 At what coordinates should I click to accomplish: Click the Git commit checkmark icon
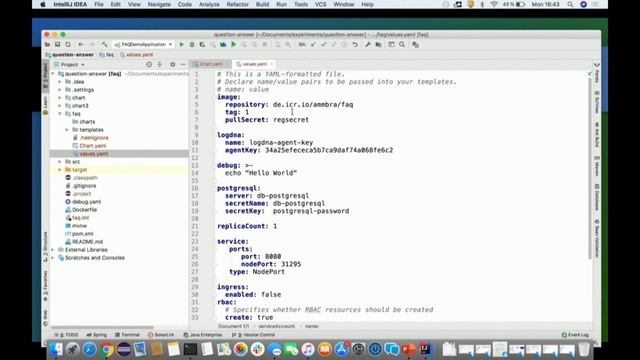324,44
